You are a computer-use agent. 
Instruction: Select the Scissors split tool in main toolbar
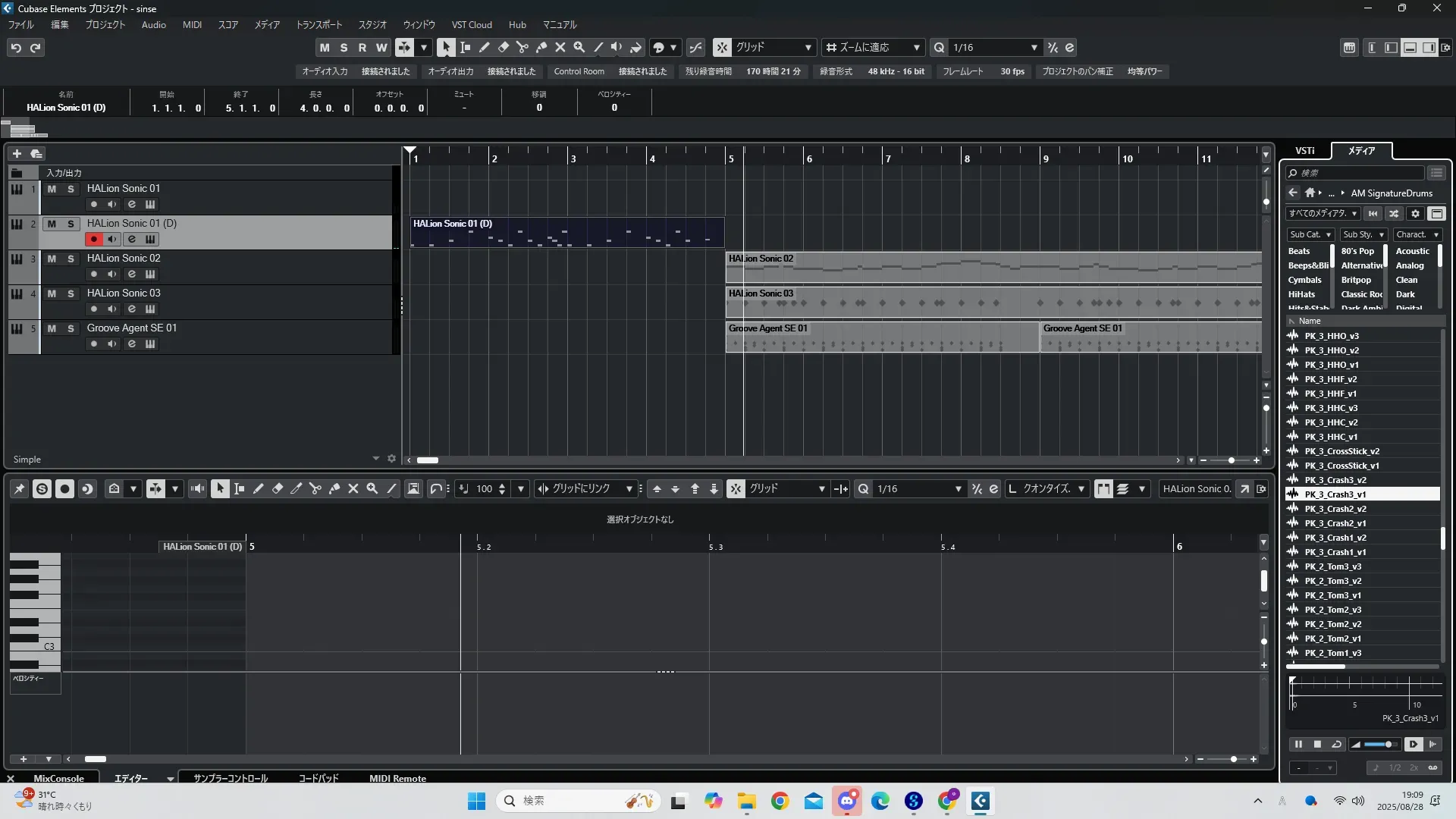[x=522, y=48]
